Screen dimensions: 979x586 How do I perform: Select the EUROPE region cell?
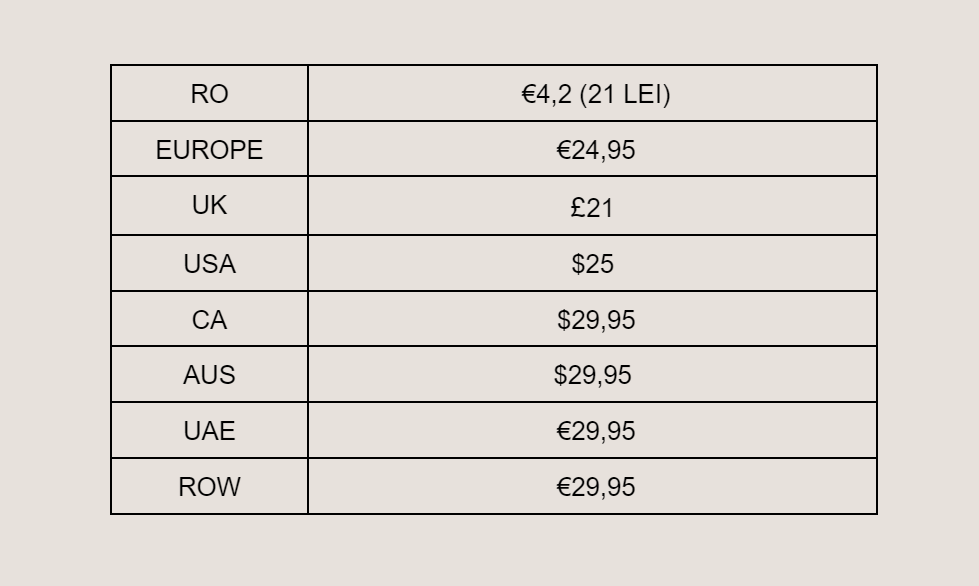(x=209, y=149)
